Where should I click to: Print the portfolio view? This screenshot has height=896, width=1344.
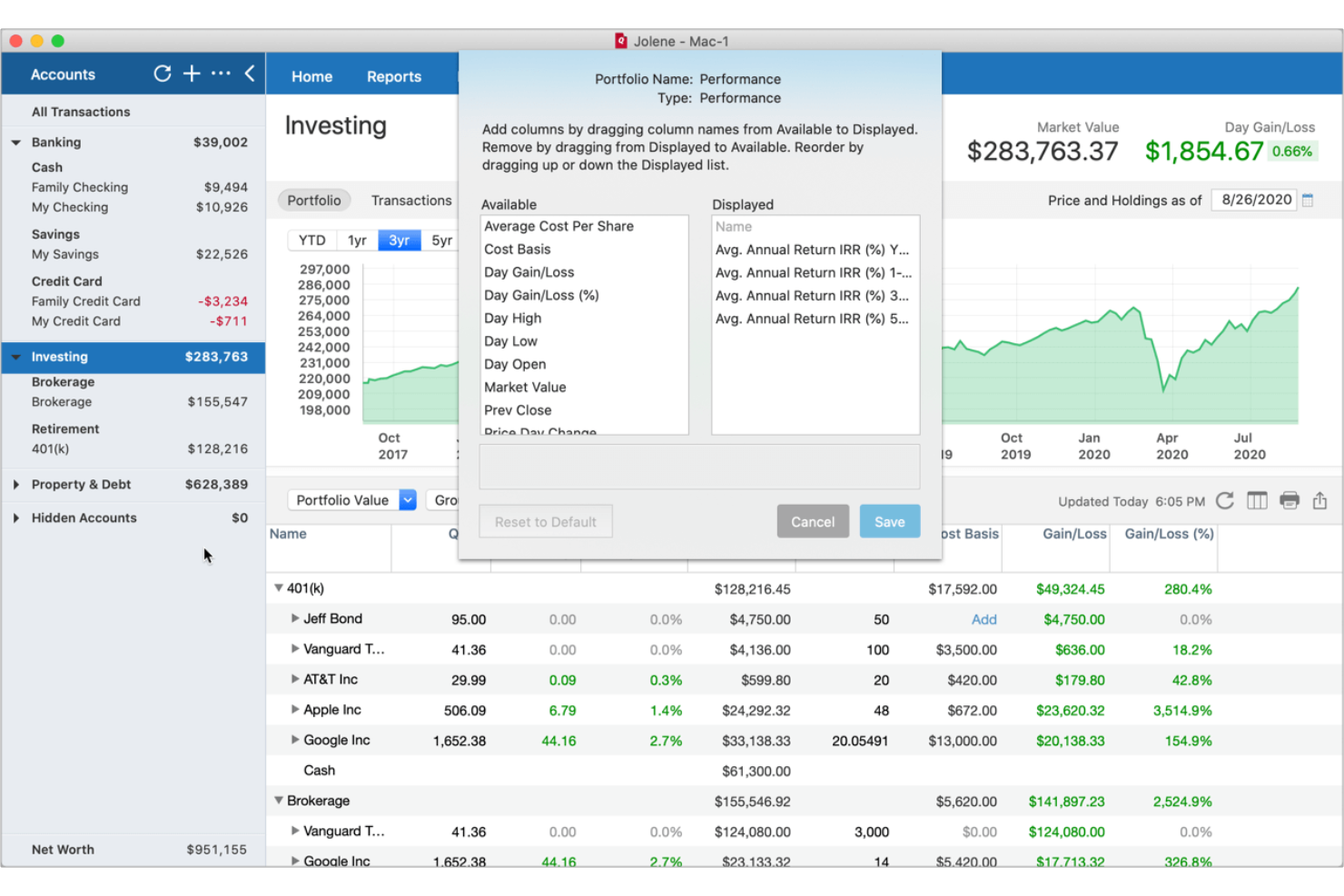(x=1290, y=500)
